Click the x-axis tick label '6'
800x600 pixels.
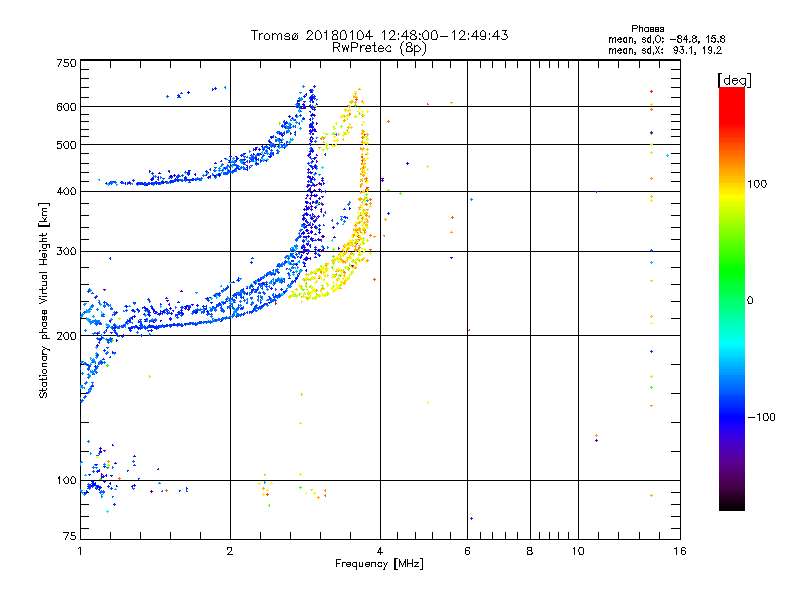click(467, 551)
